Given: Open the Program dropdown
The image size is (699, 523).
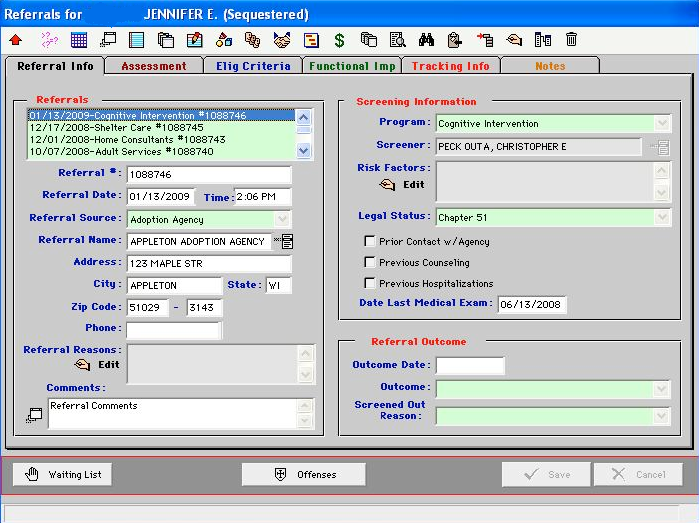Looking at the screenshot, I should 662,123.
